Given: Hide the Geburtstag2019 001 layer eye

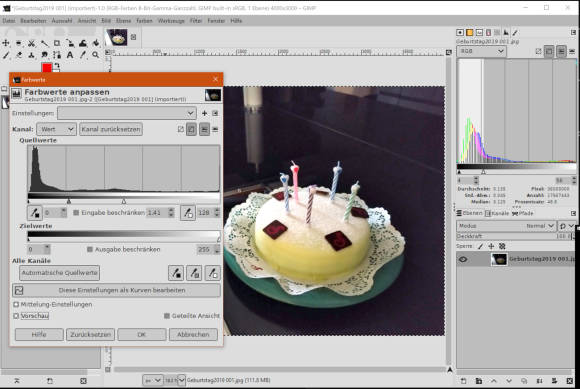Looking at the screenshot, I should 463,260.
